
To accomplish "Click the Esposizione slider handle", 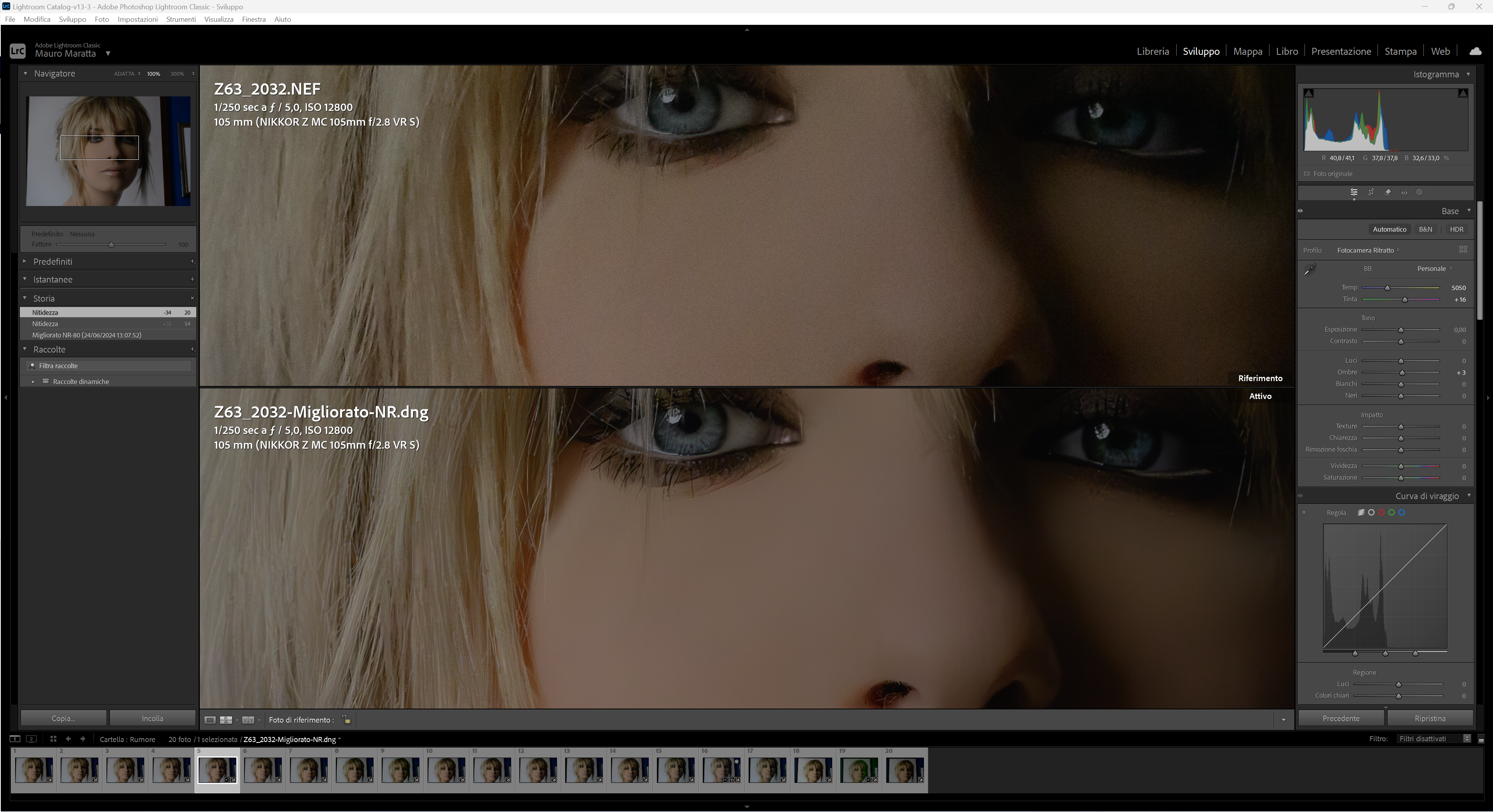I will (x=1401, y=330).
